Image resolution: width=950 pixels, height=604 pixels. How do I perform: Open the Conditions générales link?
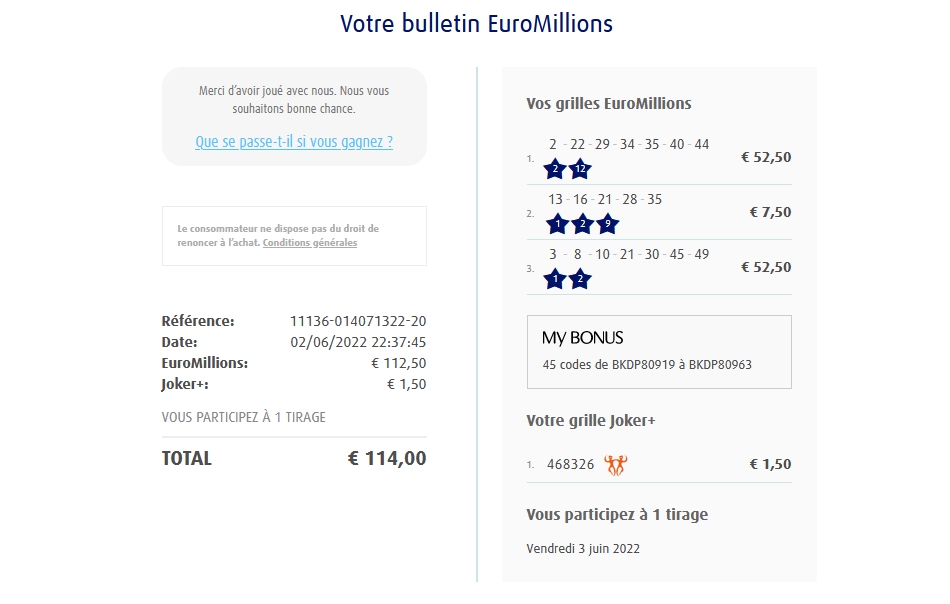coord(310,243)
